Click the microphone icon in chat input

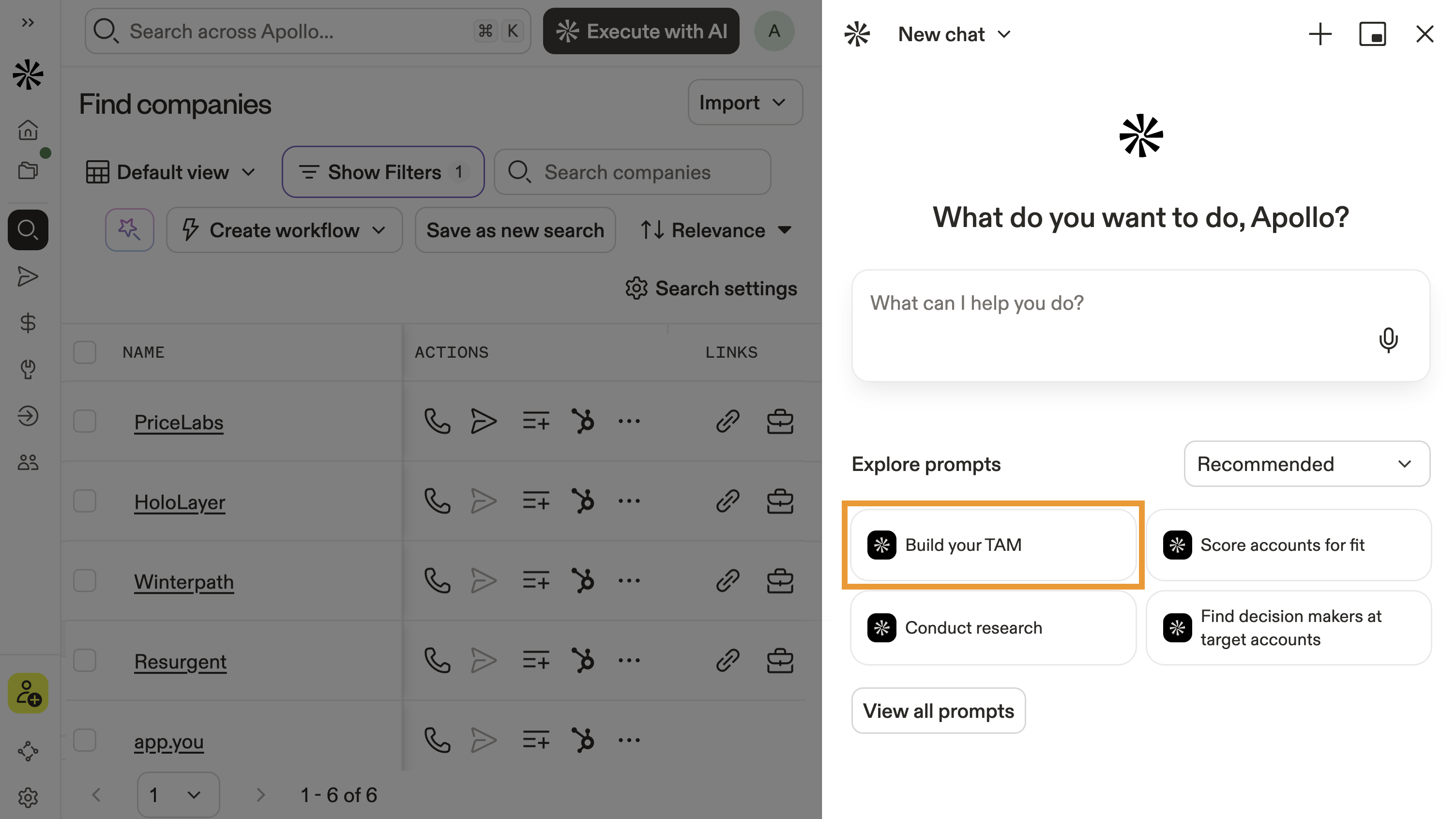coord(1388,340)
